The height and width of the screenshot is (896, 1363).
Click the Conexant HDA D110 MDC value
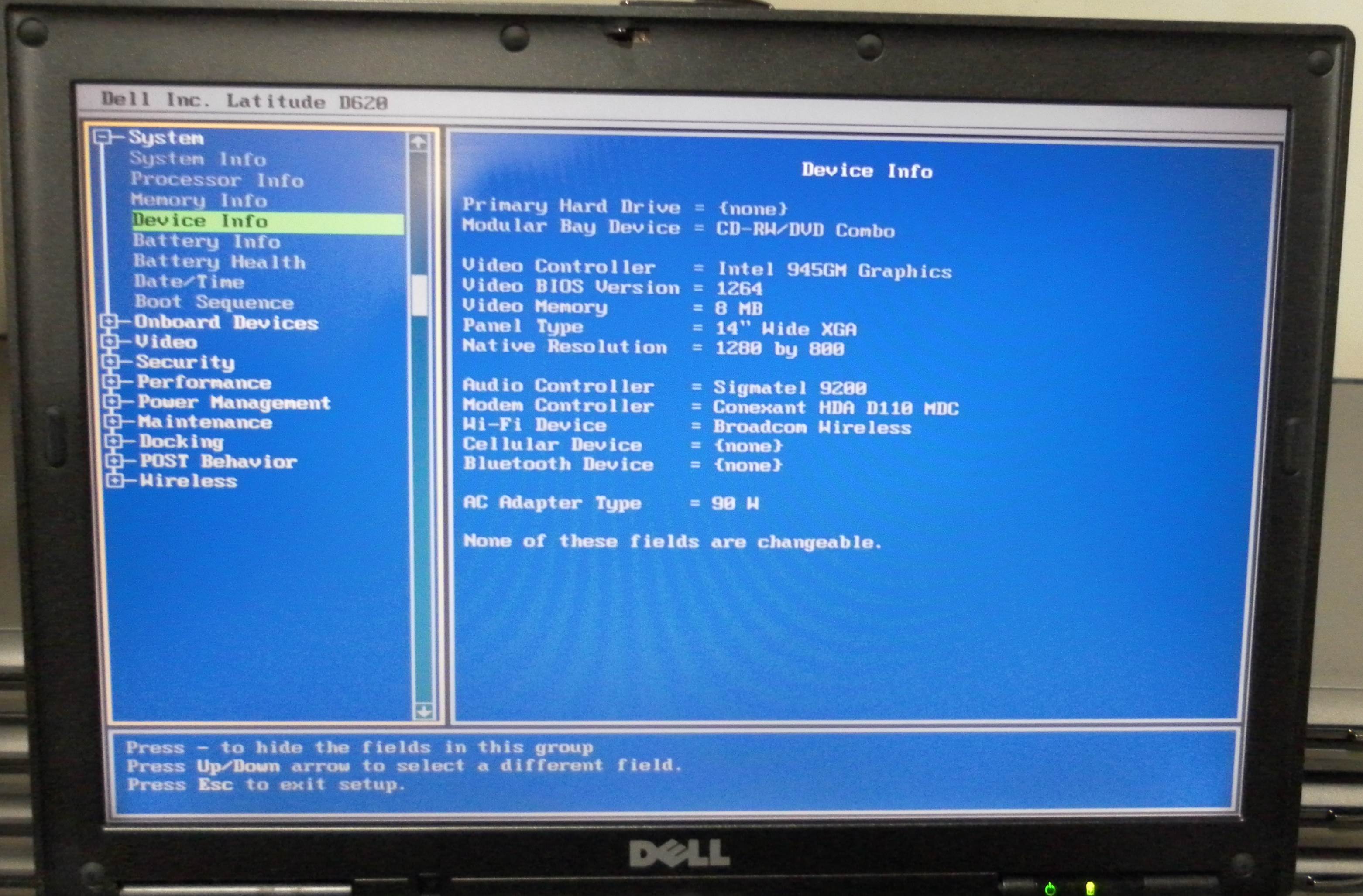pyautogui.click(x=835, y=407)
